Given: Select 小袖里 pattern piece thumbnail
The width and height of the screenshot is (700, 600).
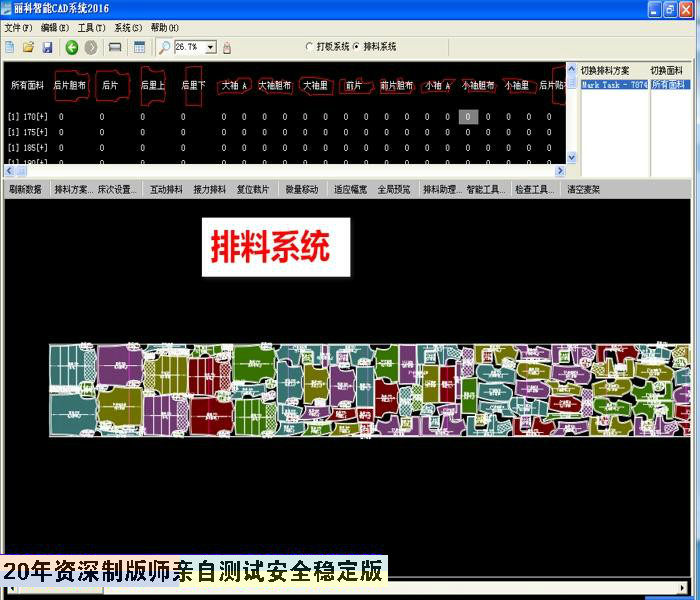Looking at the screenshot, I should pyautogui.click(x=517, y=85).
